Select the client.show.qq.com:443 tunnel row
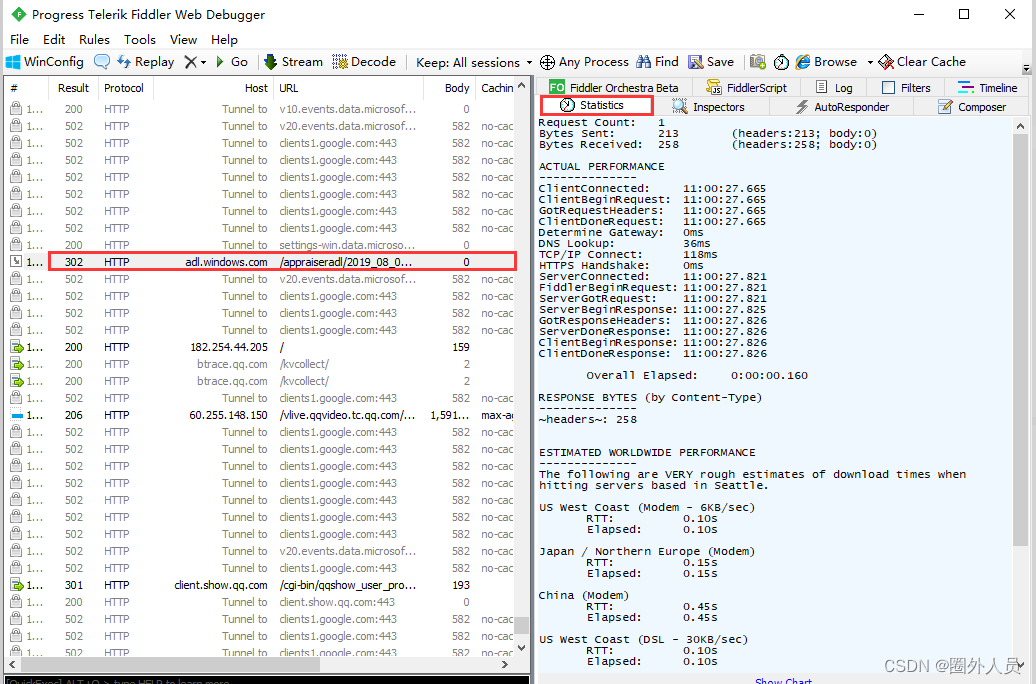 (260, 602)
